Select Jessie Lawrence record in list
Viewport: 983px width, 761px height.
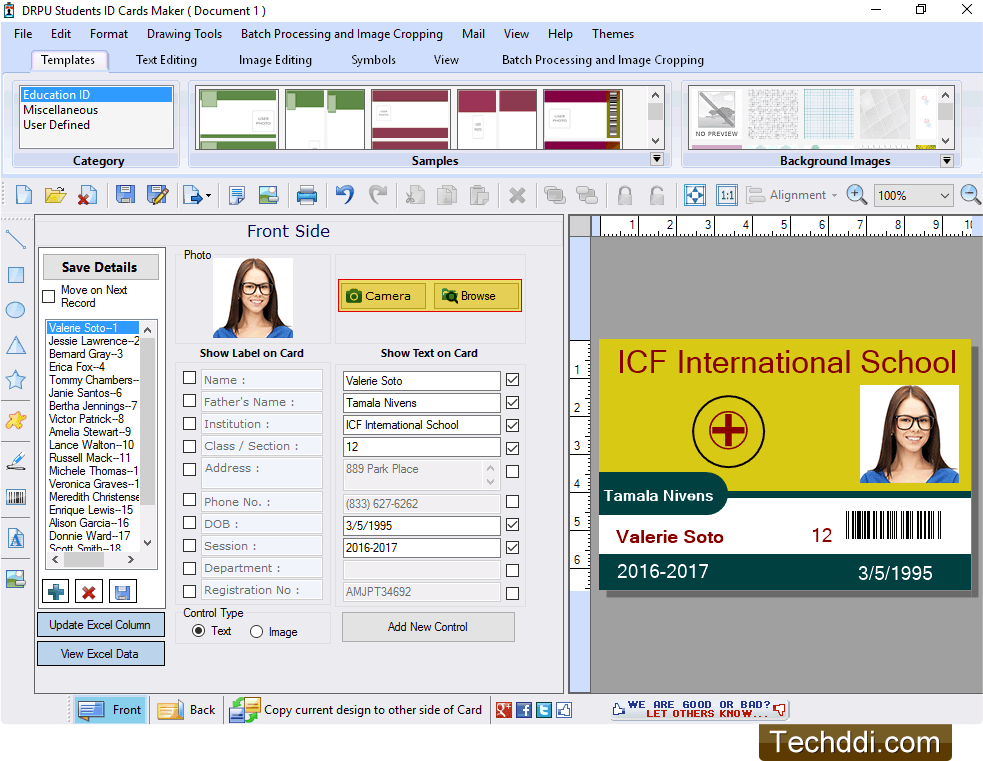point(93,341)
